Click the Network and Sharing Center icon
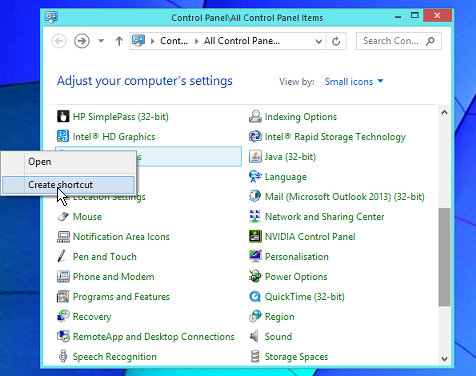The width and height of the screenshot is (476, 376). click(255, 216)
